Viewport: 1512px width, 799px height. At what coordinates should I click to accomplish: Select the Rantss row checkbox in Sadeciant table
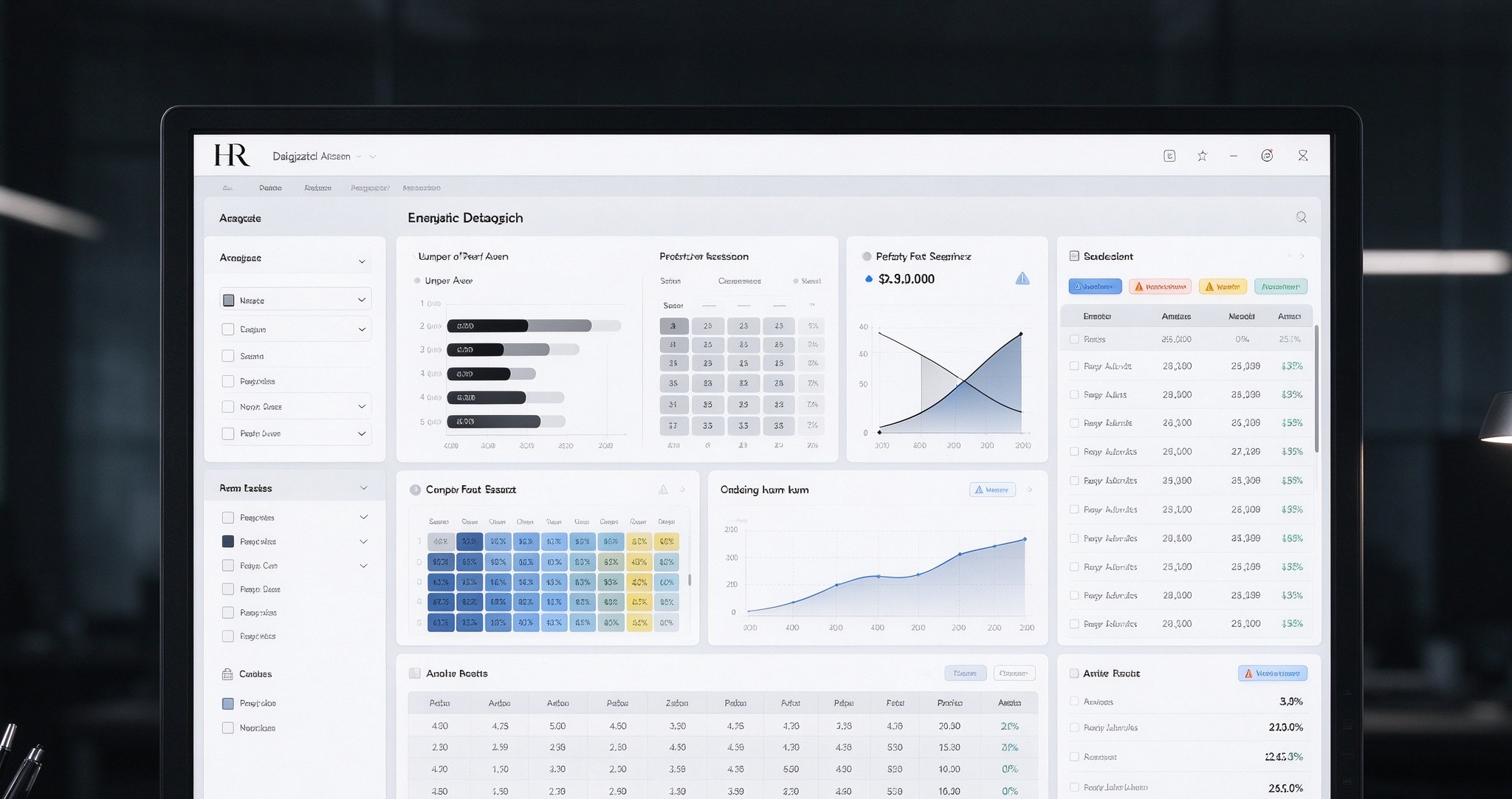[x=1074, y=340]
